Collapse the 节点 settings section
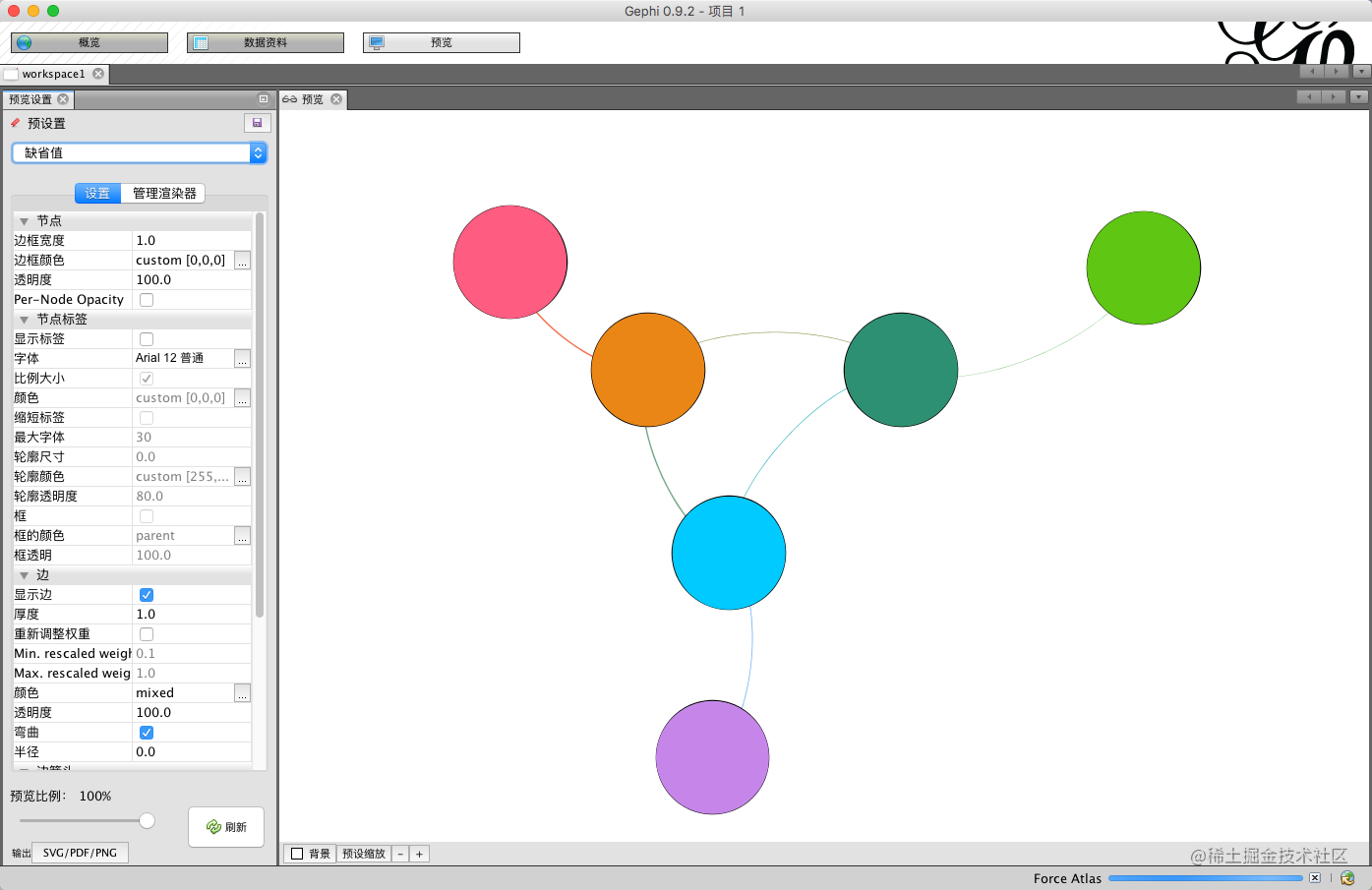The width and height of the screenshot is (1372, 890). click(24, 220)
